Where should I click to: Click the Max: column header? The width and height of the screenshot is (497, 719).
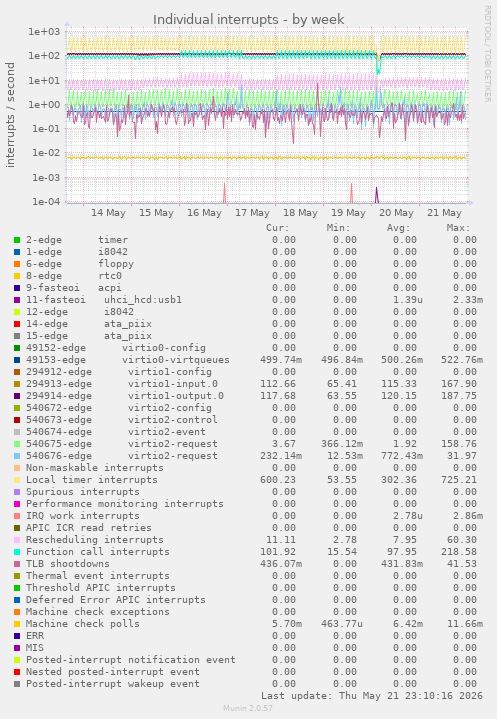pyautogui.click(x=458, y=228)
